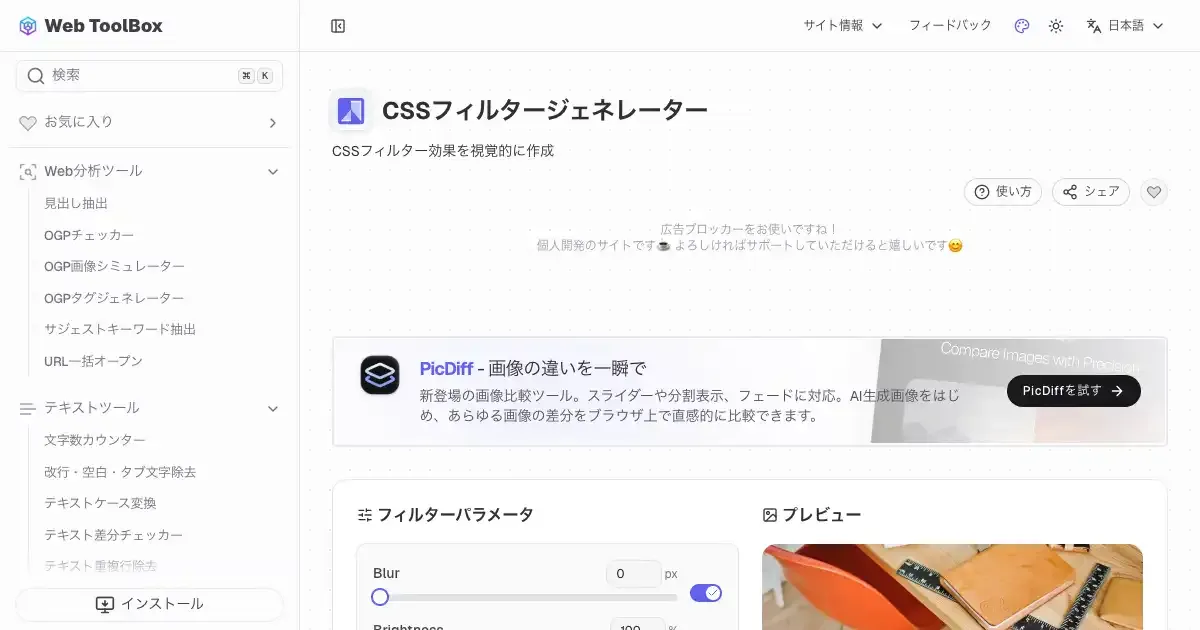This screenshot has width=1200, height=630.
Task: Click the PicDiffを試す button
Action: pos(1074,391)
